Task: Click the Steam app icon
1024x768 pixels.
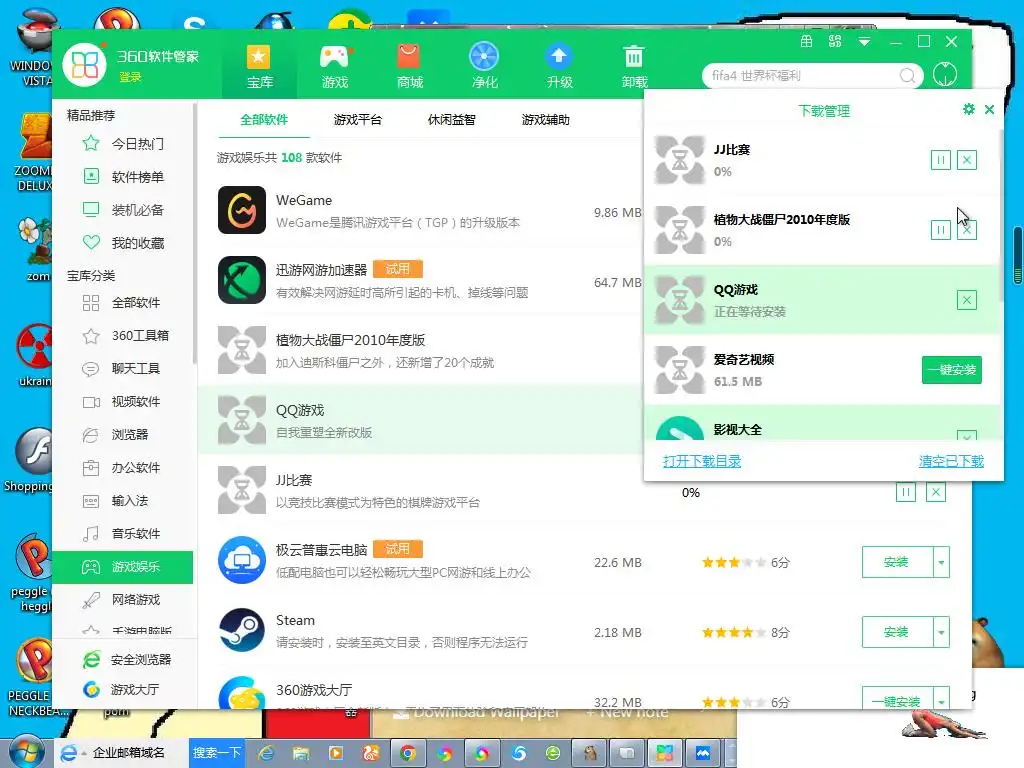Action: point(242,630)
